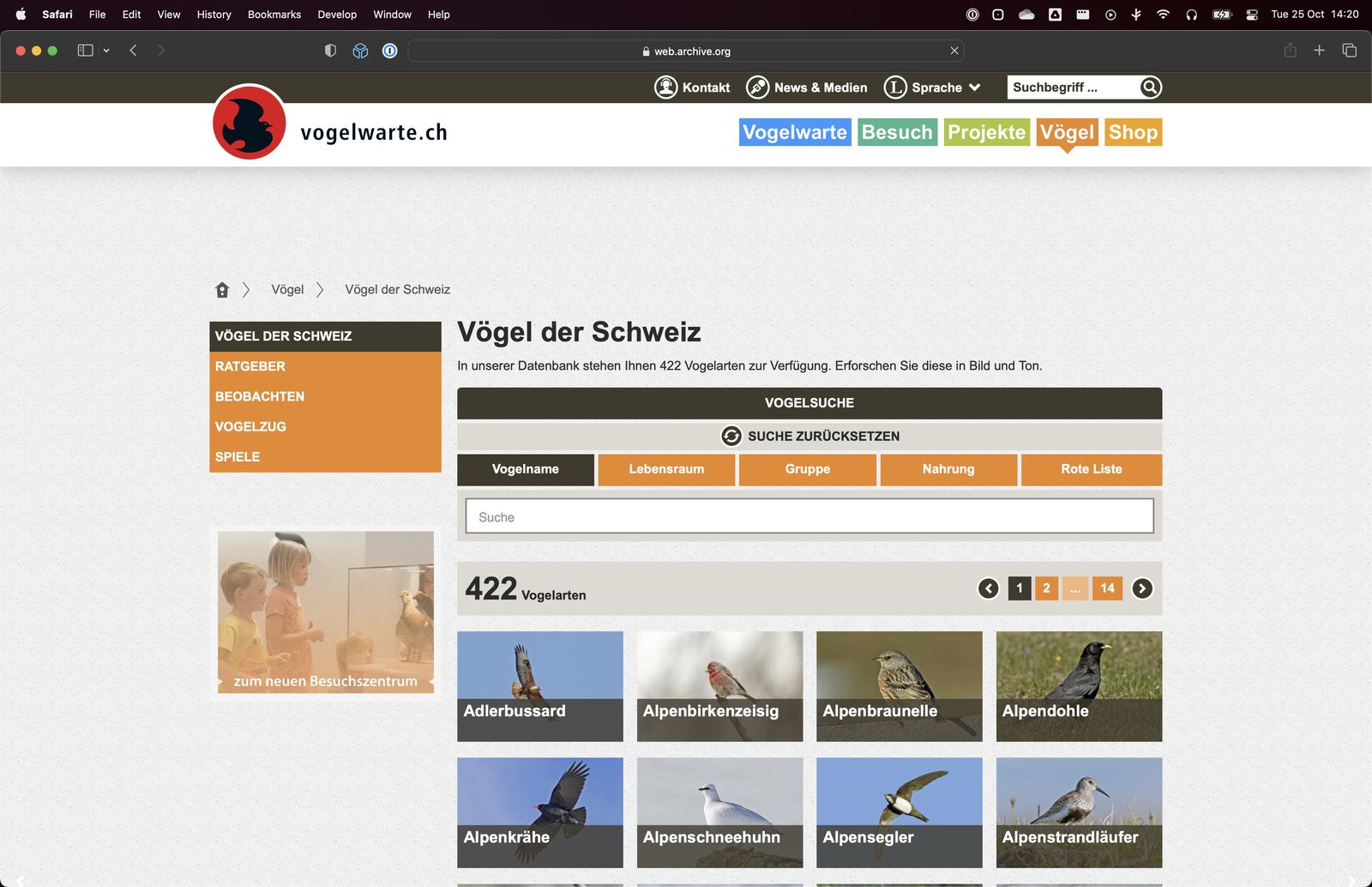The width and height of the screenshot is (1372, 887).
Task: Open the Vogelwarte main navigation item
Action: (795, 132)
